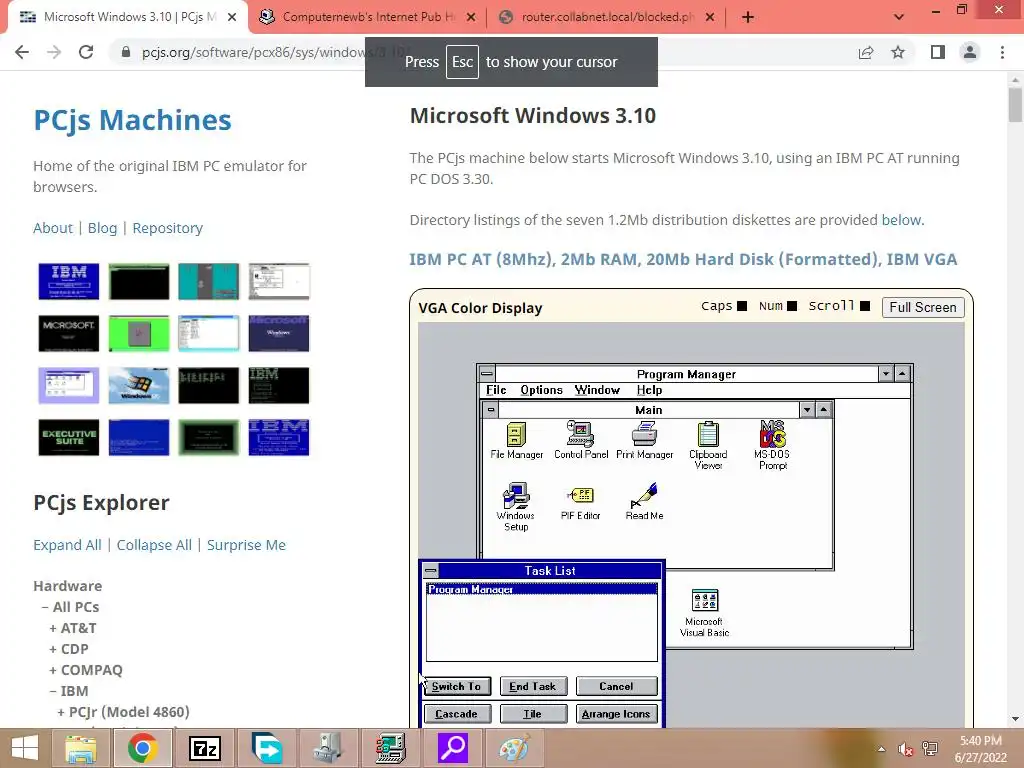
Task: Open the About link
Action: pos(53,228)
